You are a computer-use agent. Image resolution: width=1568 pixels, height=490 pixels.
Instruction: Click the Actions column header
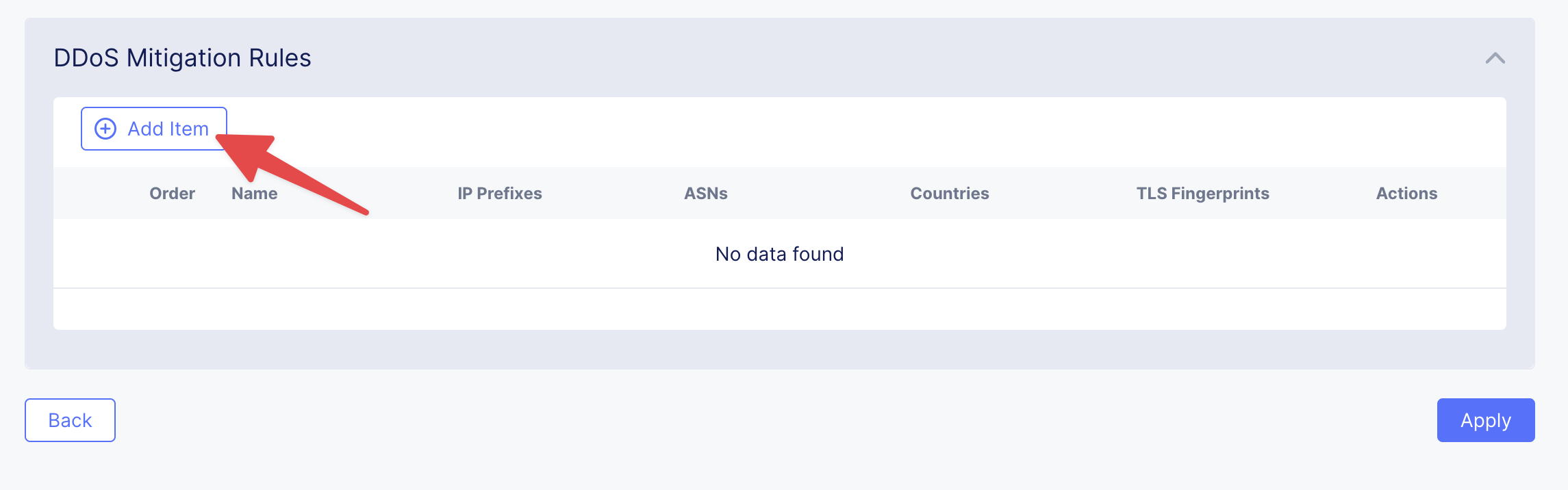pos(1406,194)
